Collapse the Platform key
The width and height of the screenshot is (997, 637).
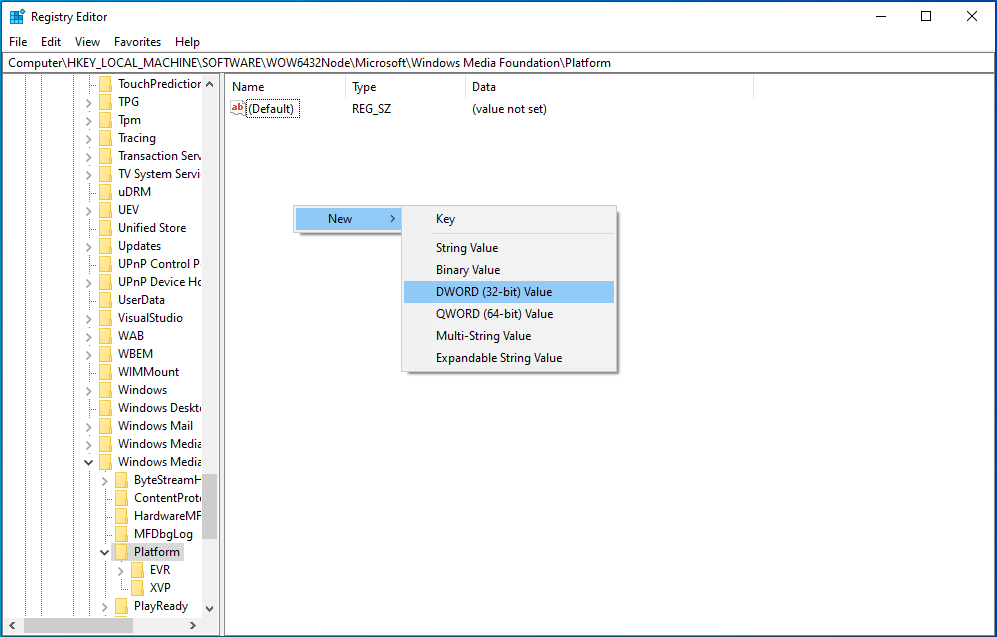coord(104,552)
